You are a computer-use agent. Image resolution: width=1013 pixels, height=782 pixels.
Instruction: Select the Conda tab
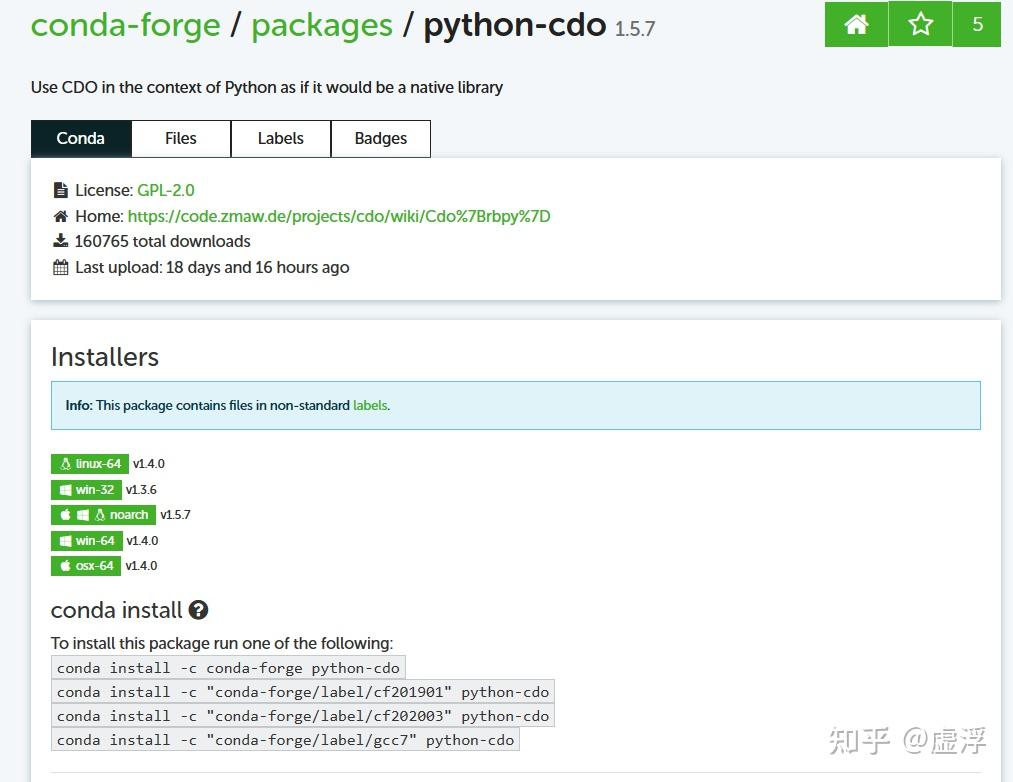tap(80, 138)
